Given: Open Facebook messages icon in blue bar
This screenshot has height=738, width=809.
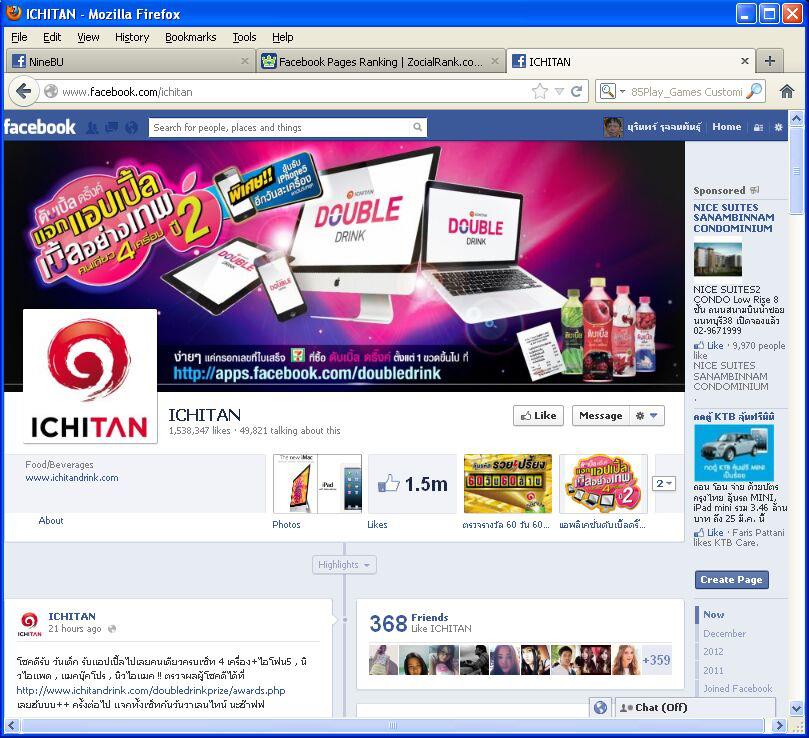Looking at the screenshot, I should (x=110, y=127).
